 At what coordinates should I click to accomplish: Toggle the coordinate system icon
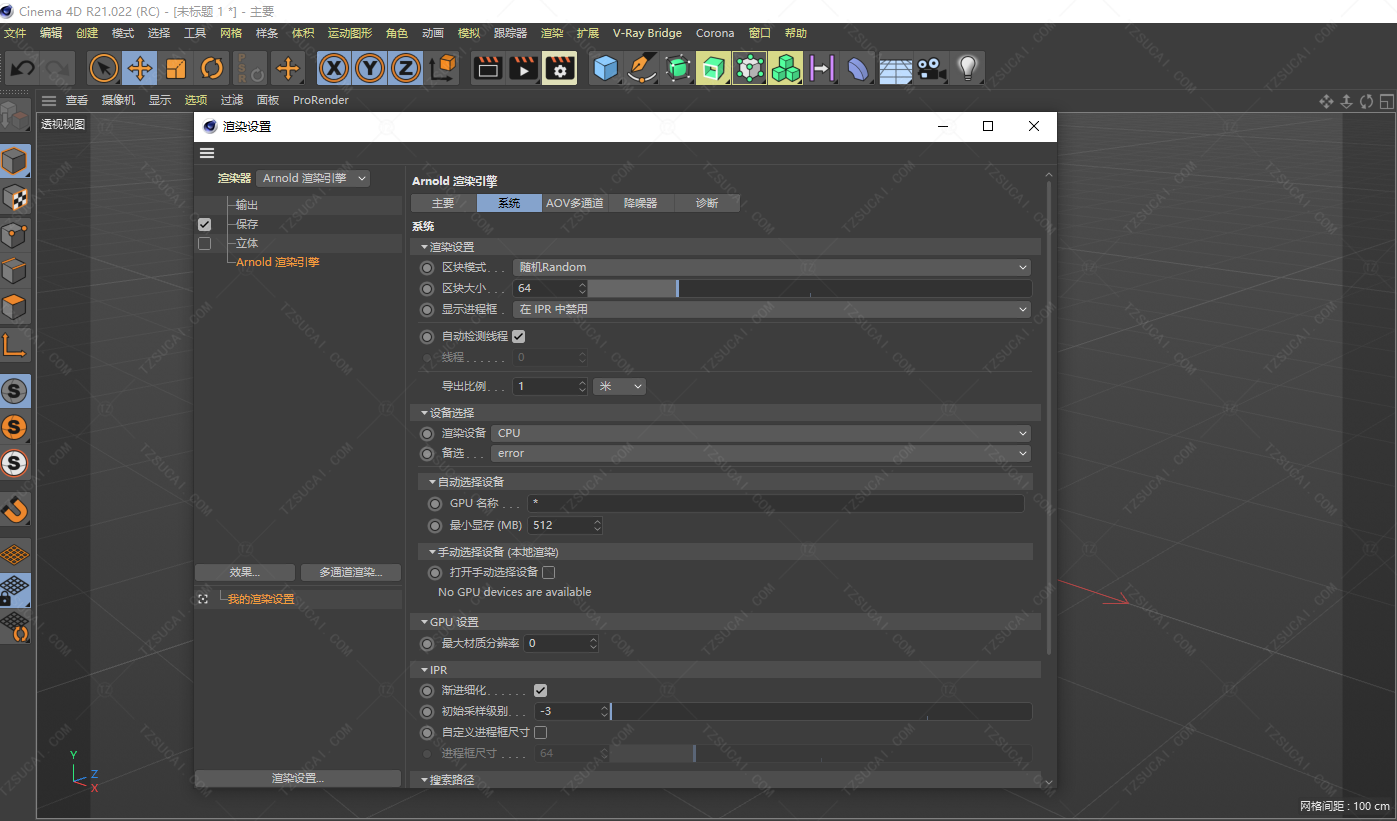coord(442,69)
